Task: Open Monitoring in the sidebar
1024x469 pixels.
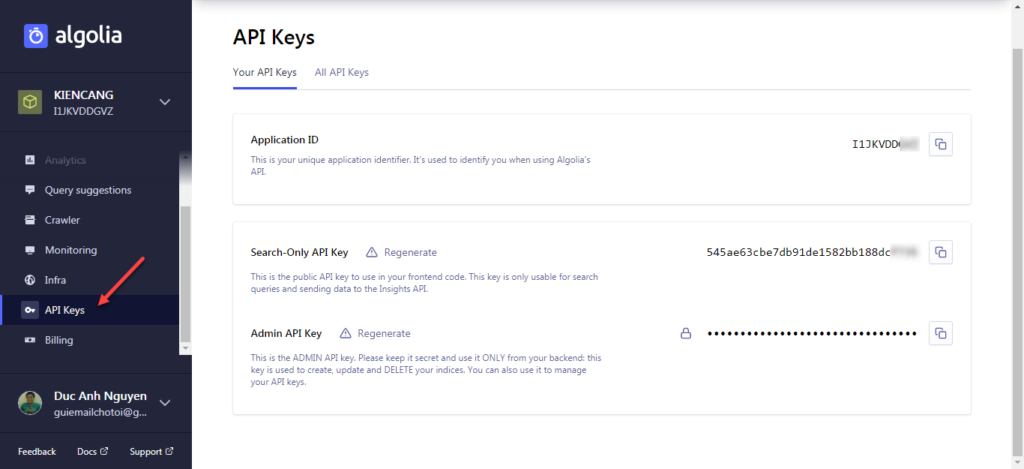Action: (71, 250)
